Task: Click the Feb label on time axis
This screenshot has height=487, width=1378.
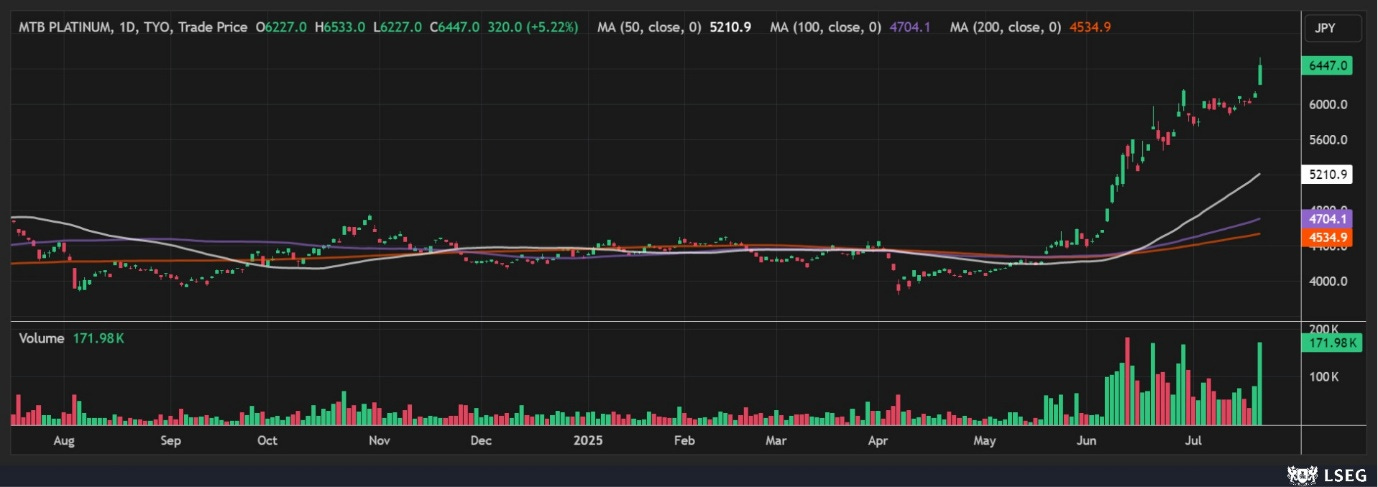Action: (684, 440)
